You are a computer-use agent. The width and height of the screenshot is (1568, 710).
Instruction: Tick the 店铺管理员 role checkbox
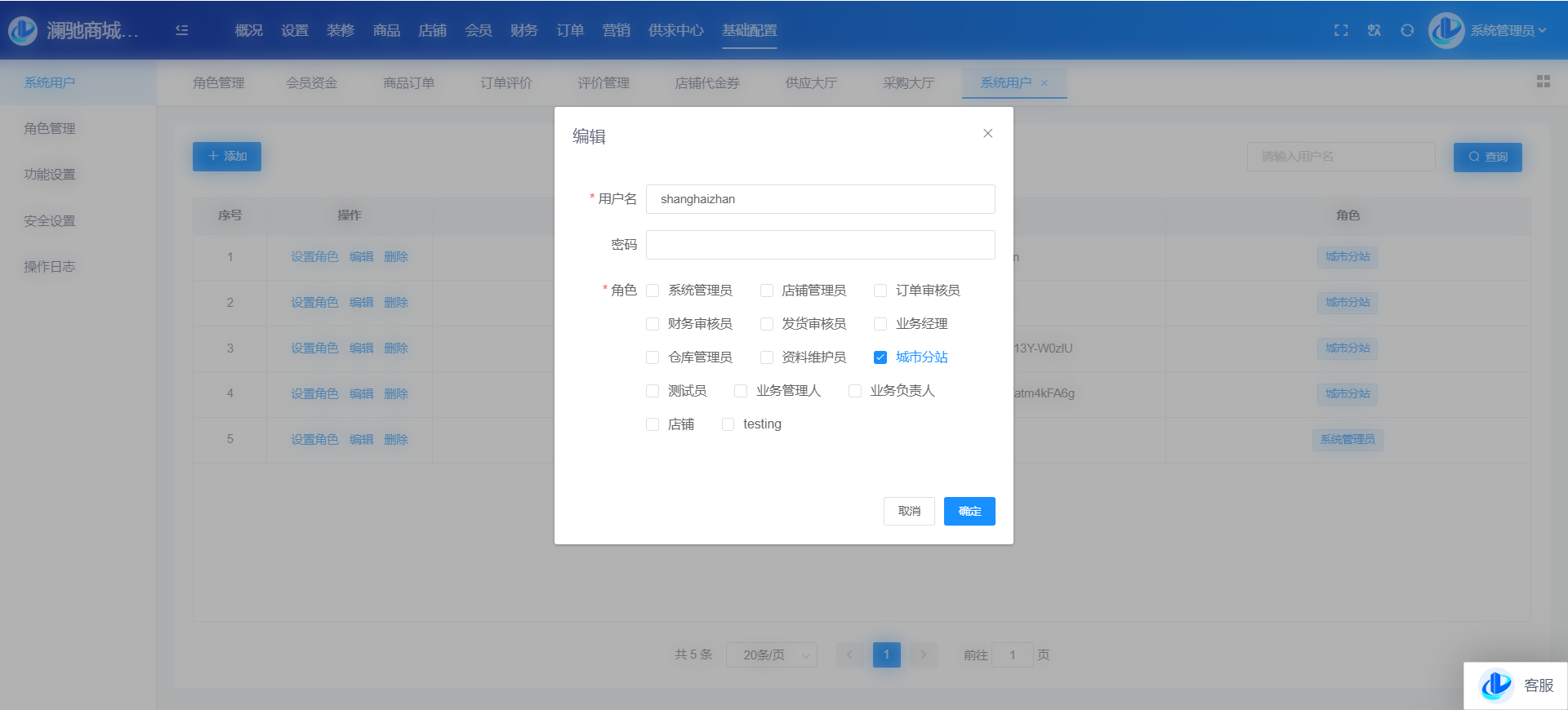[x=767, y=291]
